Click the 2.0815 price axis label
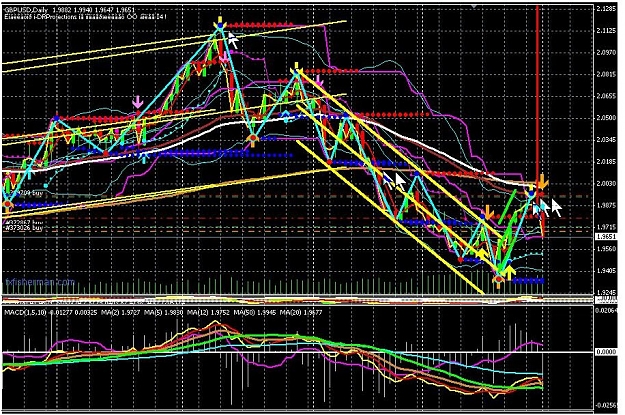625x415 pixels. [x=607, y=74]
